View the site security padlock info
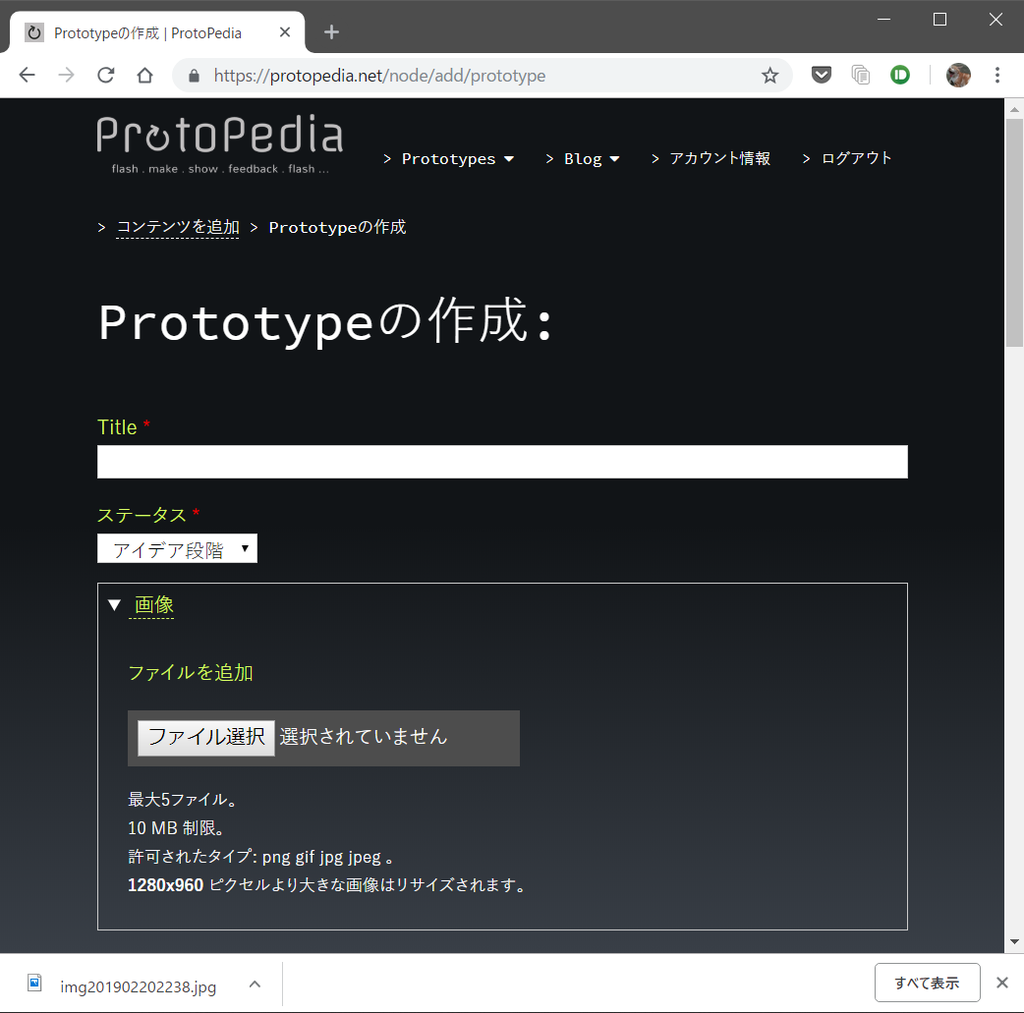The width and height of the screenshot is (1024, 1013). [193, 75]
